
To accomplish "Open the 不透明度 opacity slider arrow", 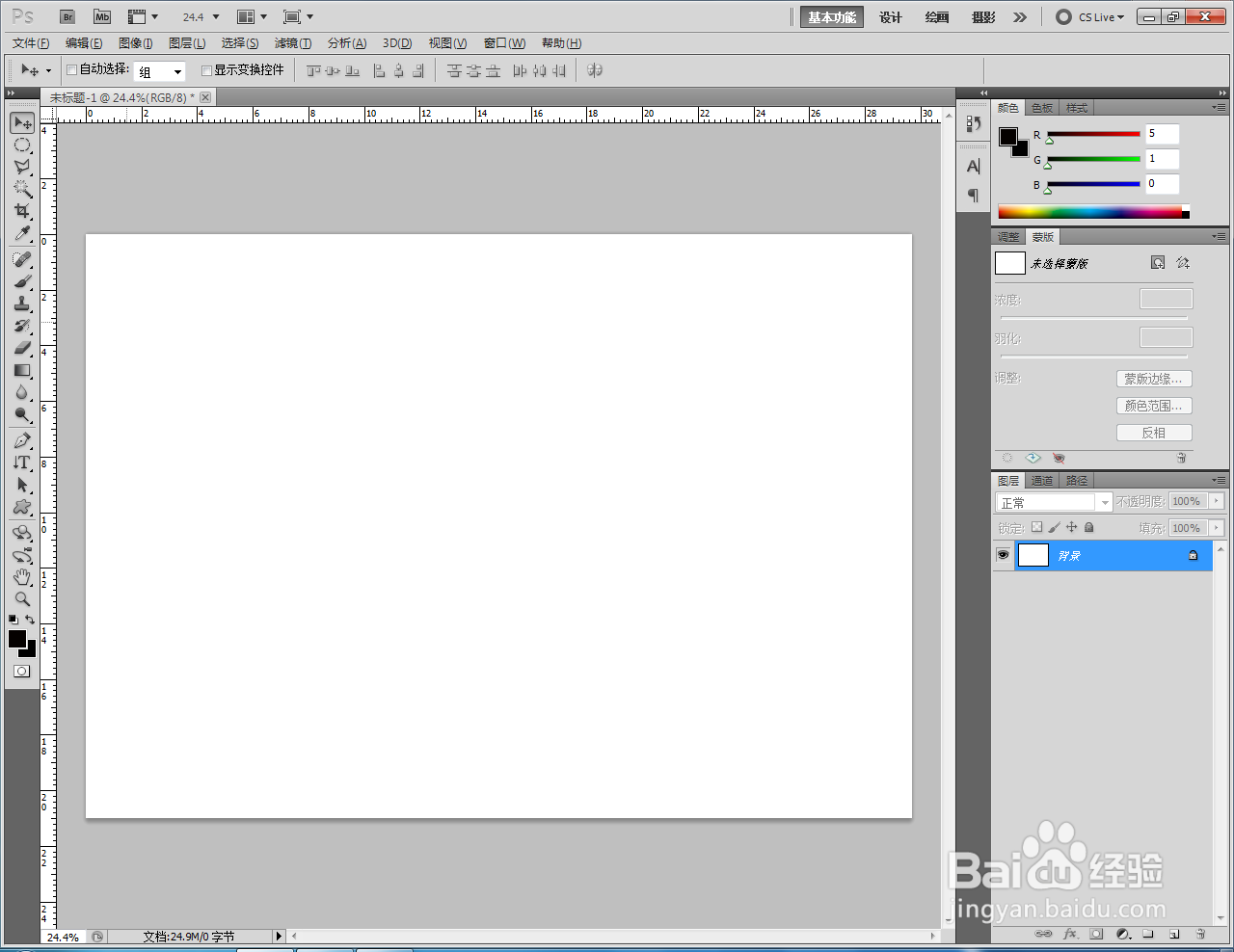I will (x=1217, y=501).
